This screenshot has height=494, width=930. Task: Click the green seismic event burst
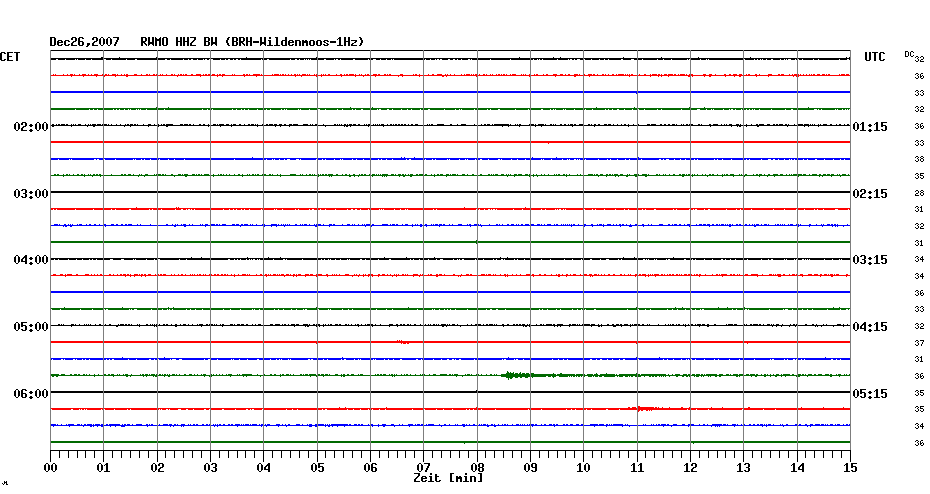coord(518,375)
